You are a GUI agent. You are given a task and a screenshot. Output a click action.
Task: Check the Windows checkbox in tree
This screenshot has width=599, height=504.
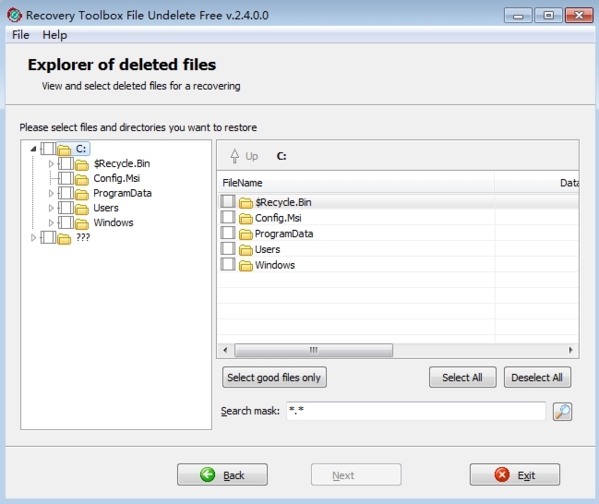66,222
